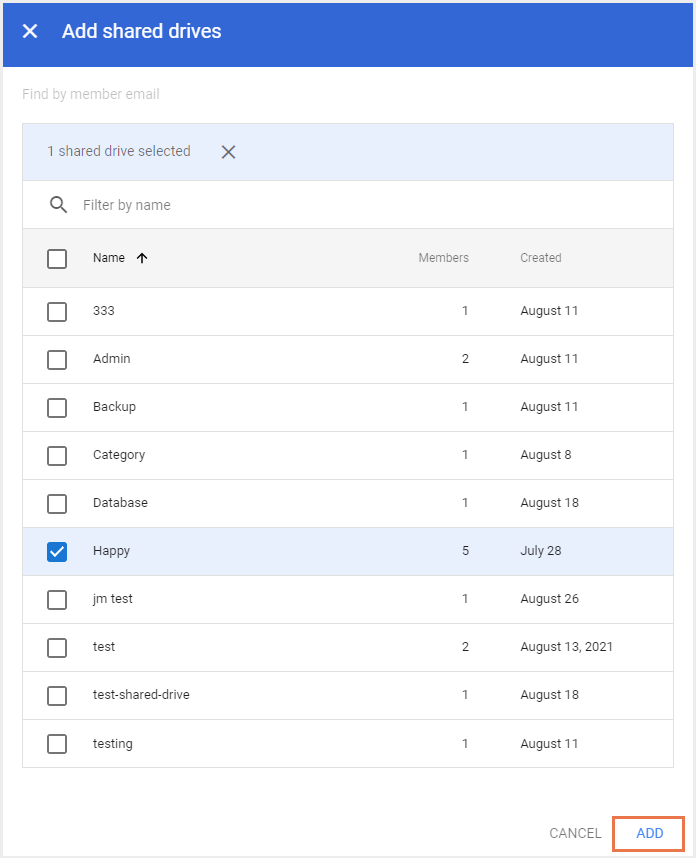Select the Database drive checkbox
The height and width of the screenshot is (858, 696).
point(57,503)
